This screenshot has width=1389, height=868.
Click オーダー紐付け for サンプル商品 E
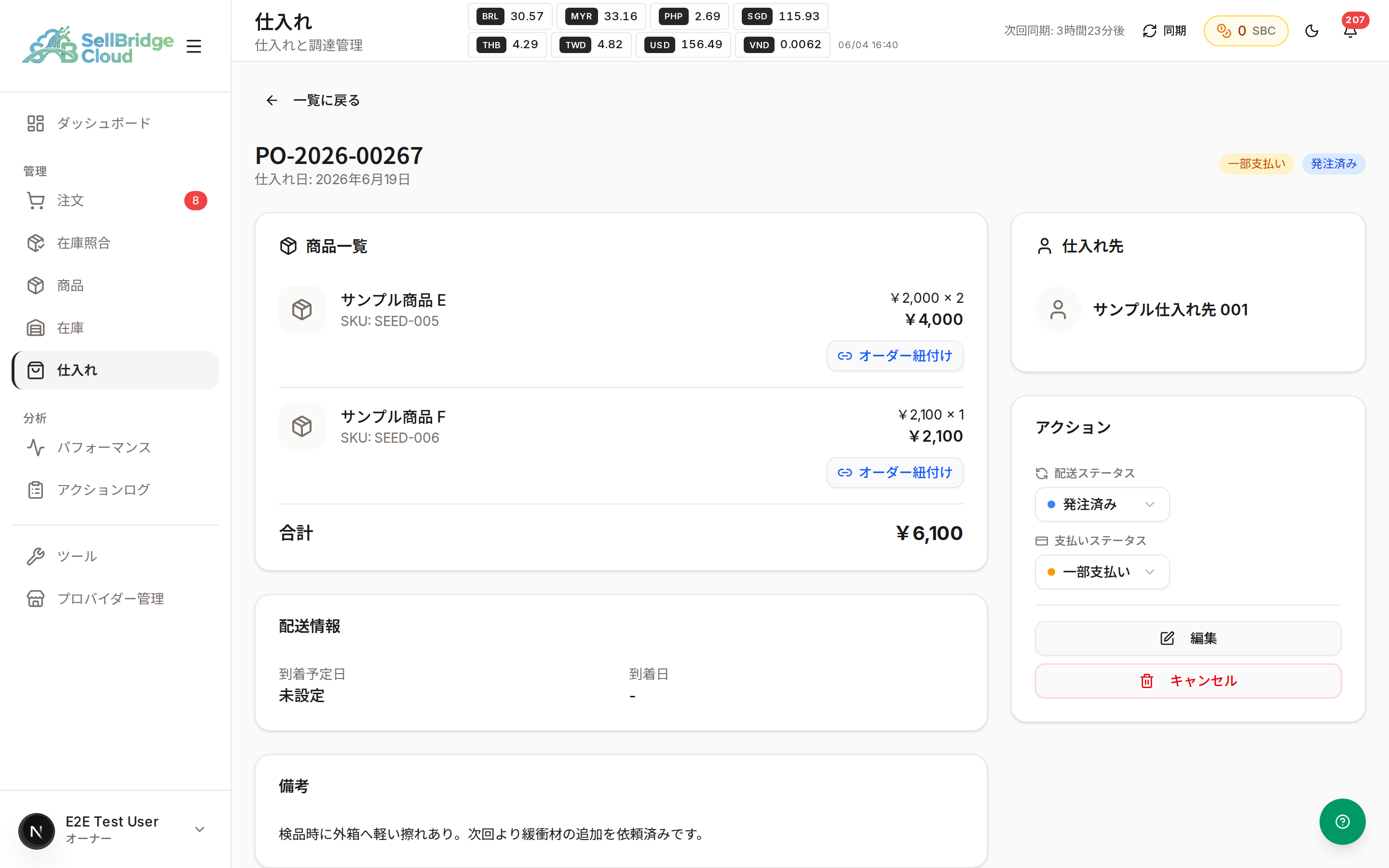(895, 356)
